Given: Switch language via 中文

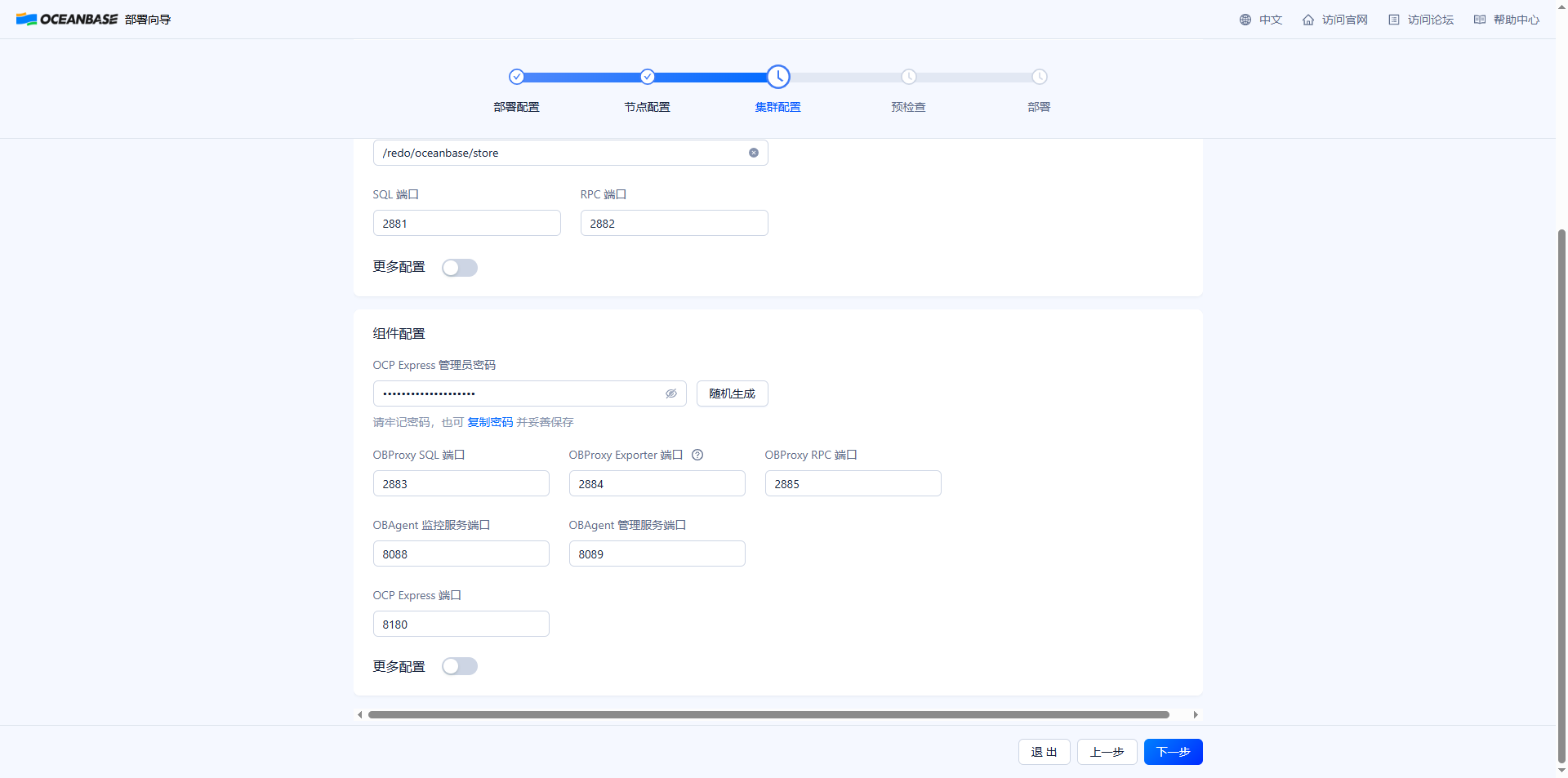Looking at the screenshot, I should (x=1271, y=20).
